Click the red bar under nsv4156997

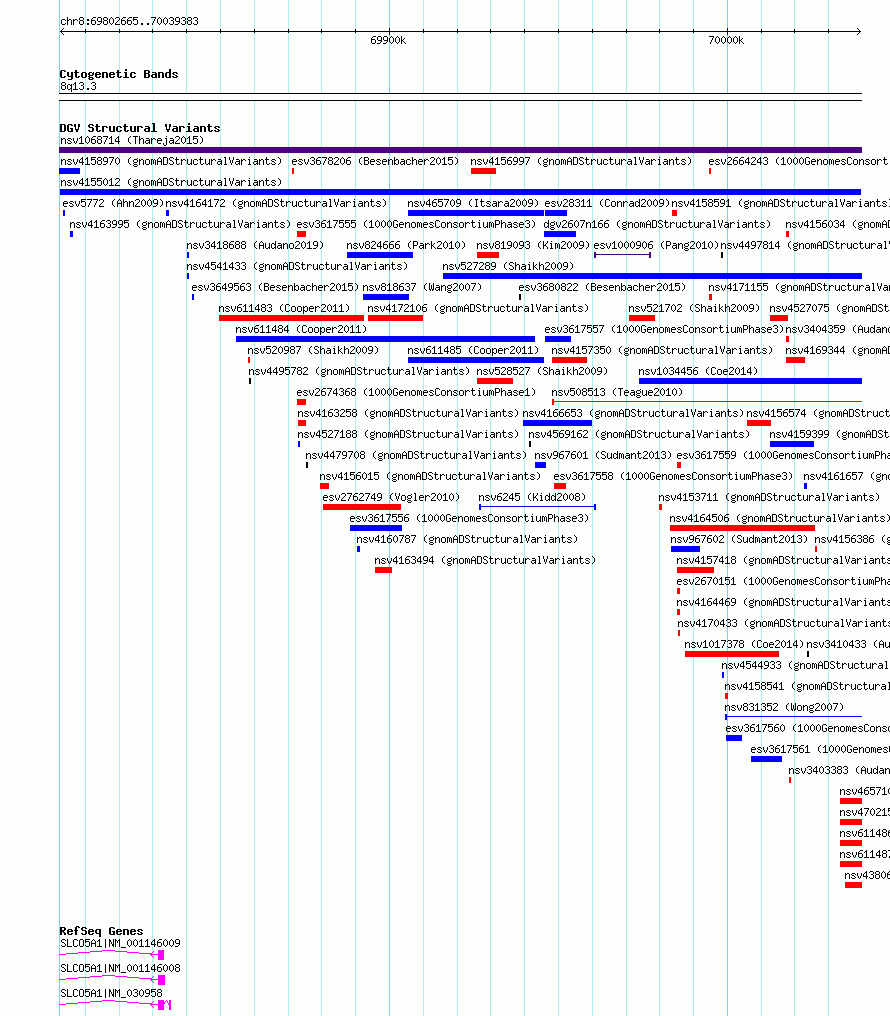point(483,171)
